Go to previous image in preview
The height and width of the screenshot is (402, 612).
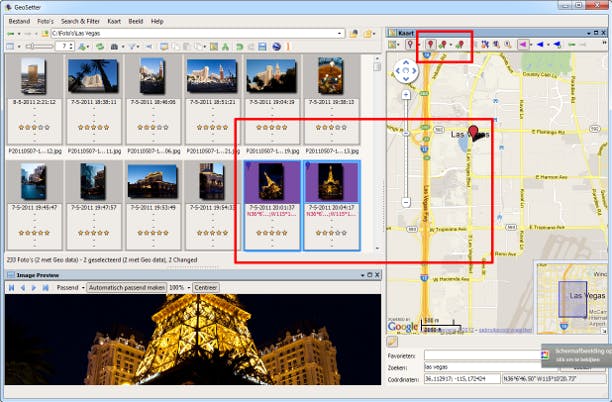coord(23,288)
